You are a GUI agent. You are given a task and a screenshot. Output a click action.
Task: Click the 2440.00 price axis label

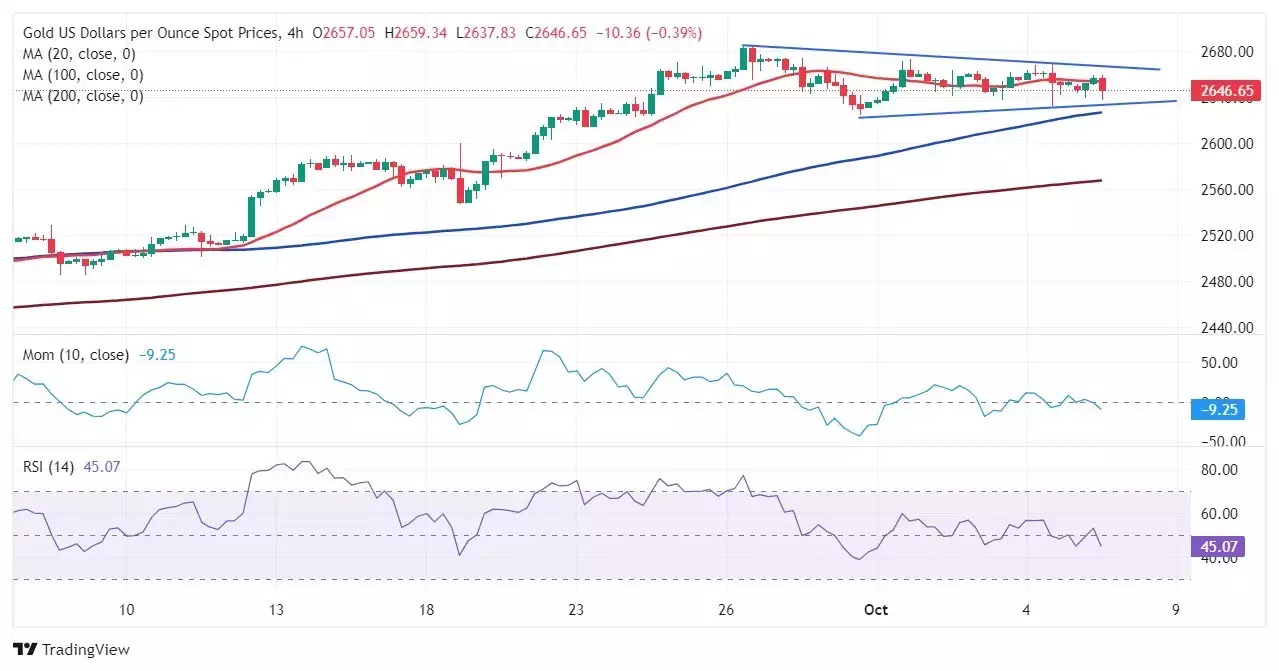1225,328
